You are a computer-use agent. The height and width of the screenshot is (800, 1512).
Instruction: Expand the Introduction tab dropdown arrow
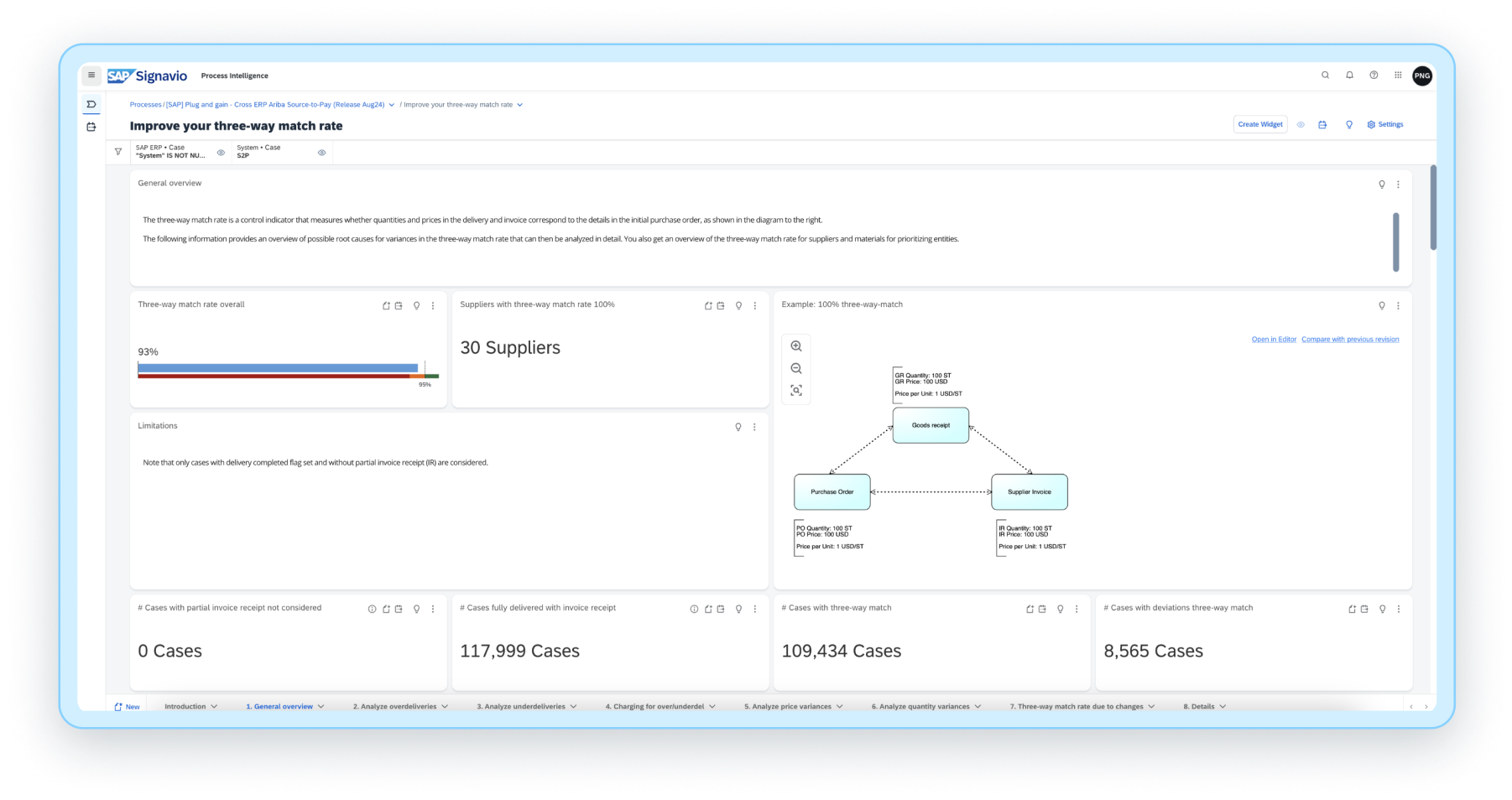(x=214, y=707)
